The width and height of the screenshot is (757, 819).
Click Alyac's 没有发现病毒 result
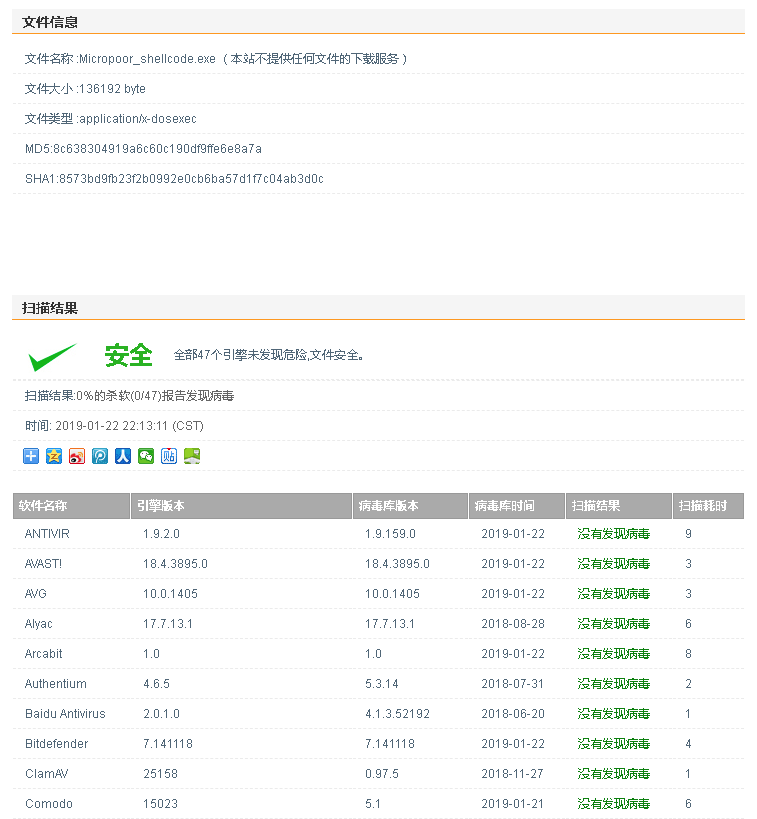point(613,624)
